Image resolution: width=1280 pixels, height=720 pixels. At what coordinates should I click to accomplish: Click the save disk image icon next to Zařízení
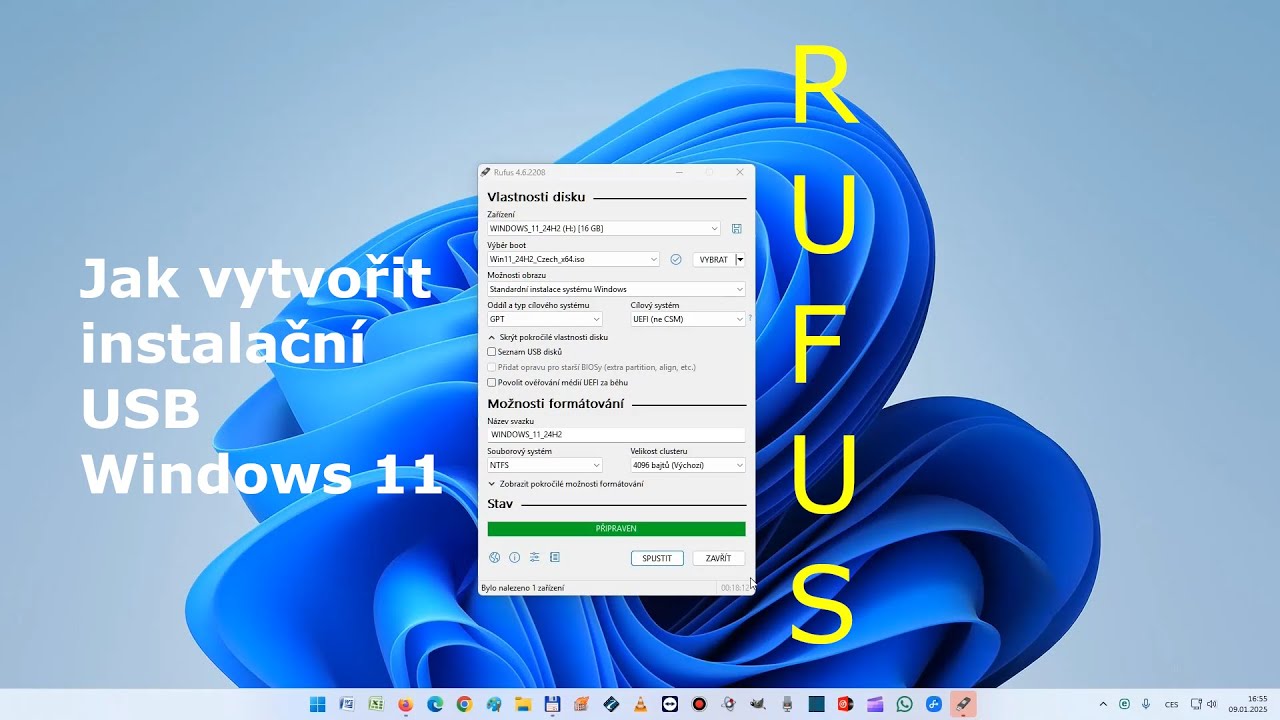[736, 229]
